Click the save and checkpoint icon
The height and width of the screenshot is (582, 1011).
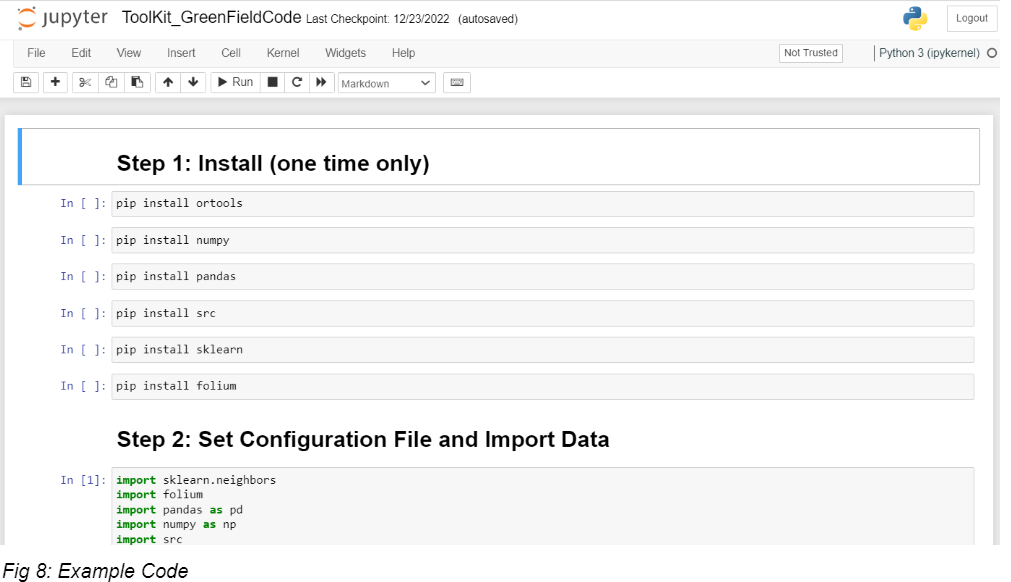26,82
